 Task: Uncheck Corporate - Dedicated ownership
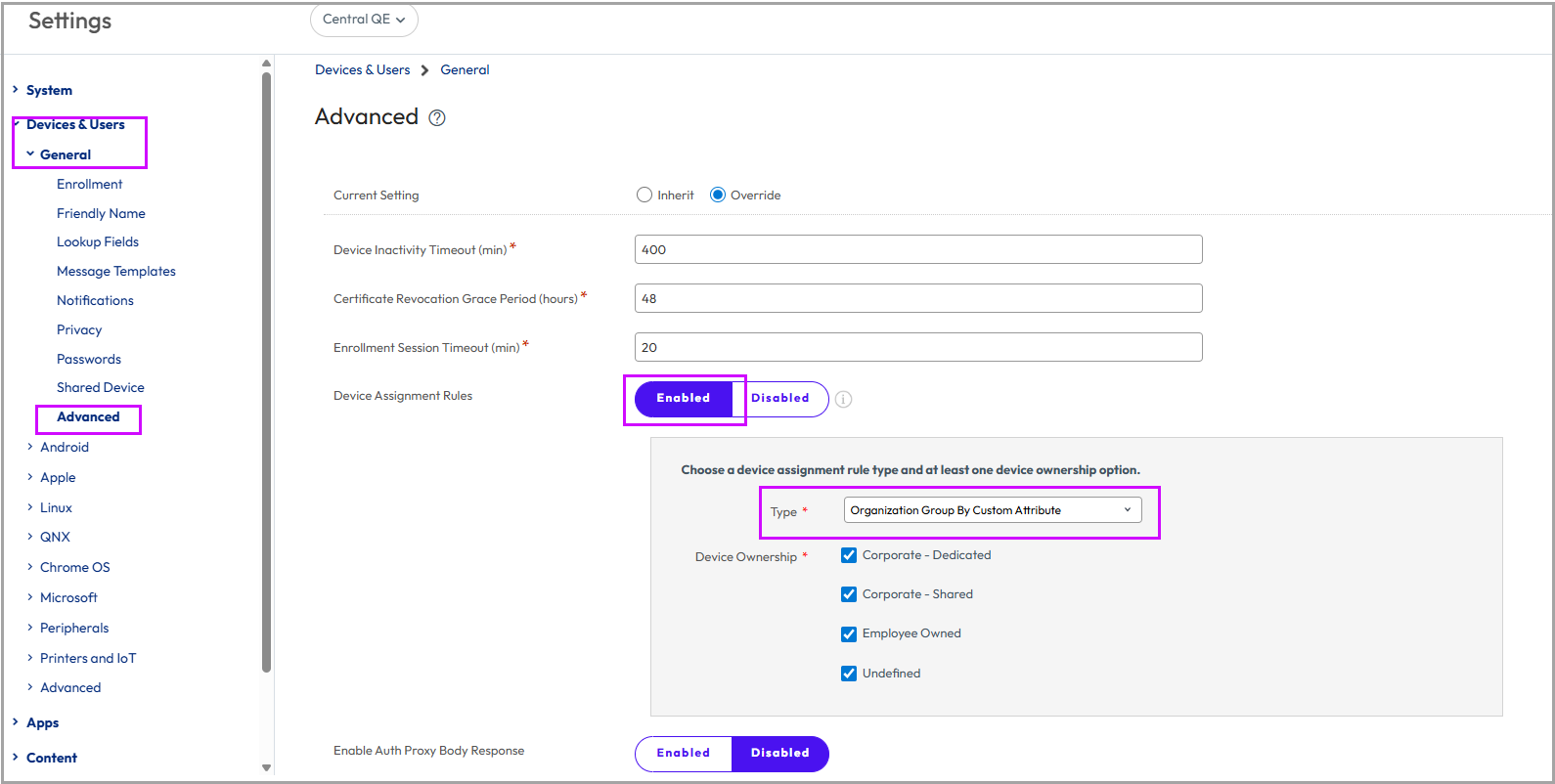coord(849,555)
